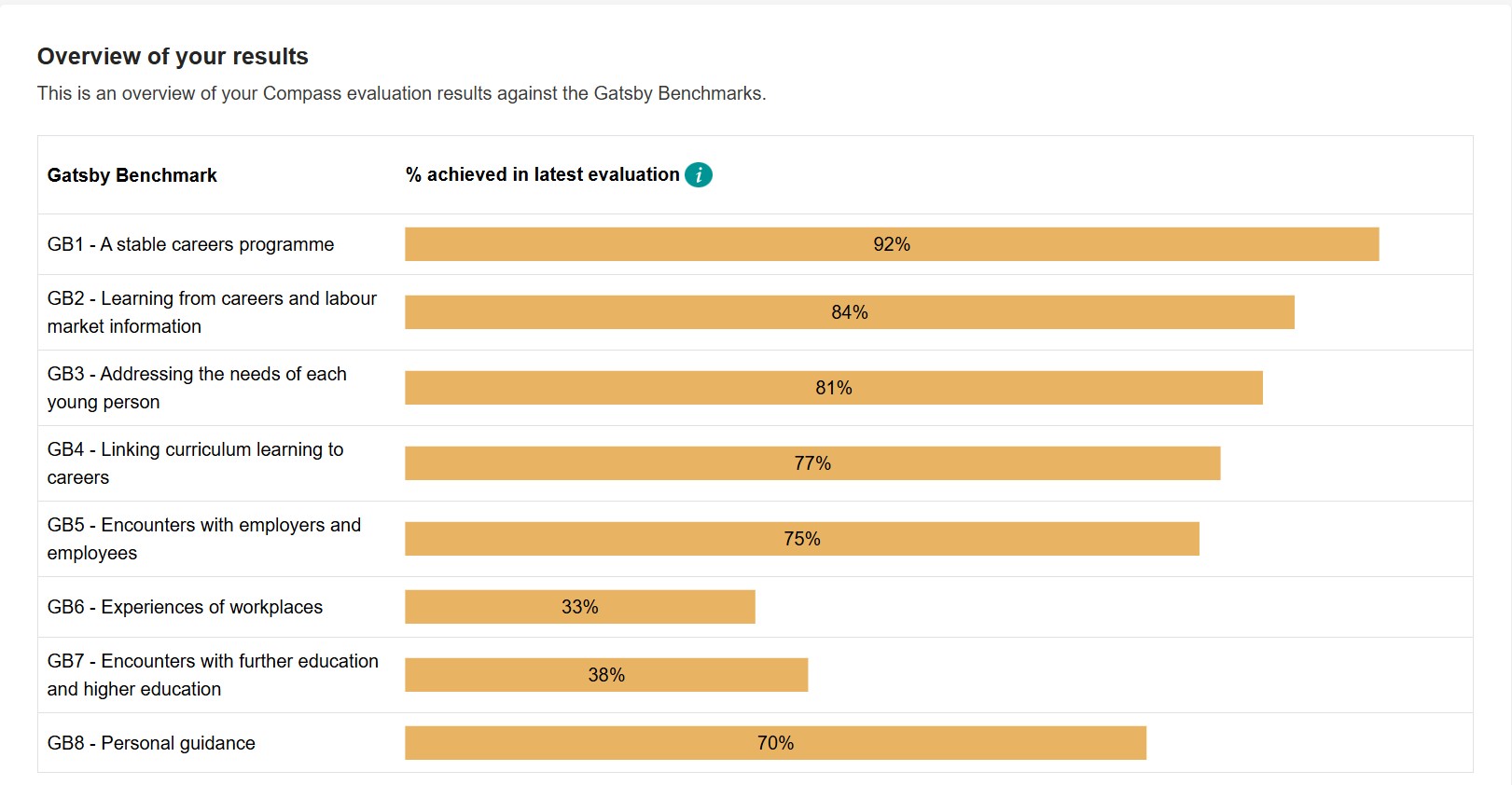Click the GB2 84% progress bar

pos(849,312)
